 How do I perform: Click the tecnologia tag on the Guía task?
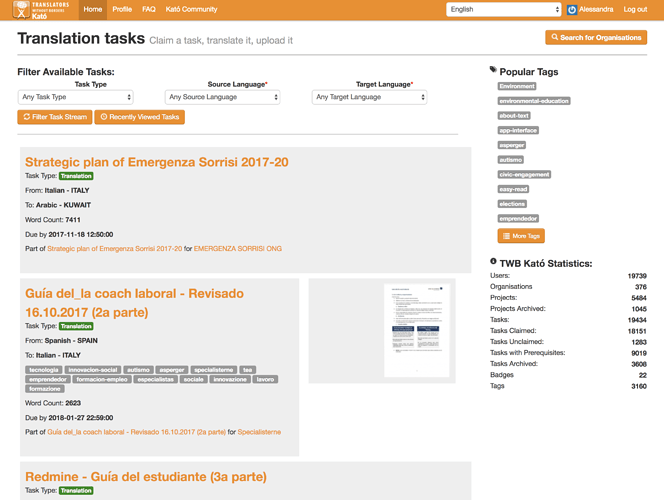44,370
